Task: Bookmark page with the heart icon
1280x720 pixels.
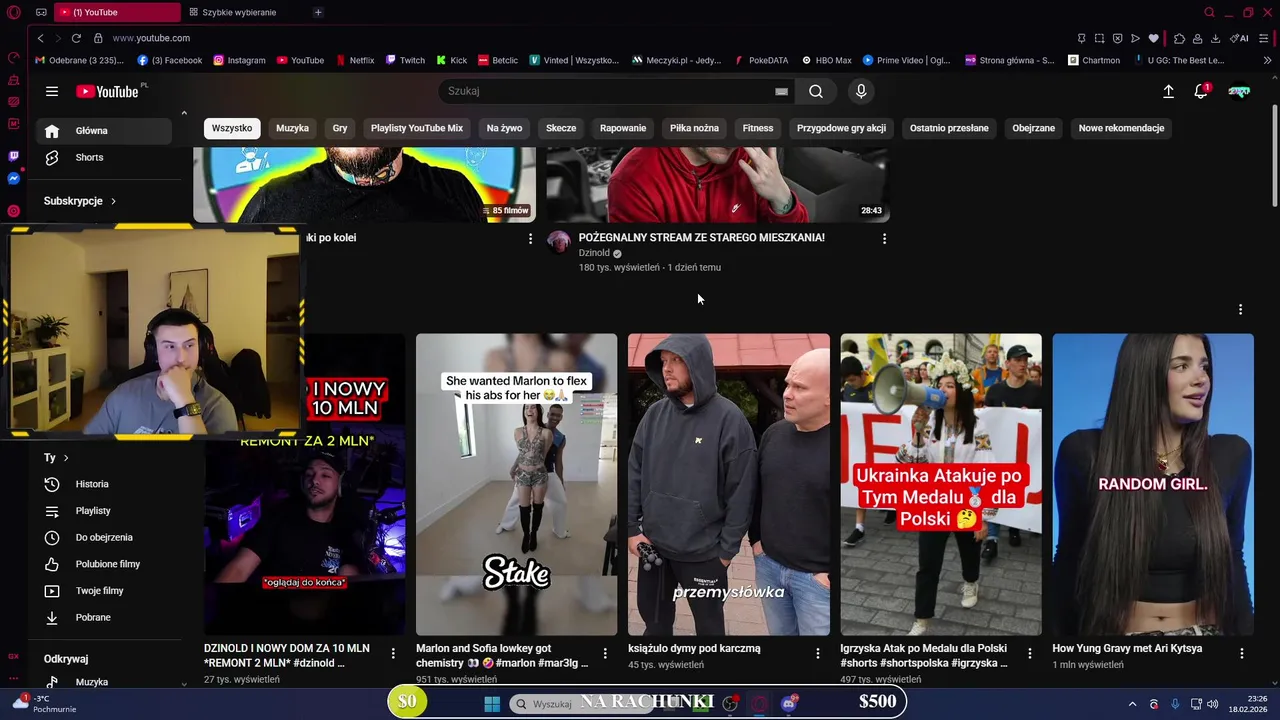Action: click(1153, 38)
